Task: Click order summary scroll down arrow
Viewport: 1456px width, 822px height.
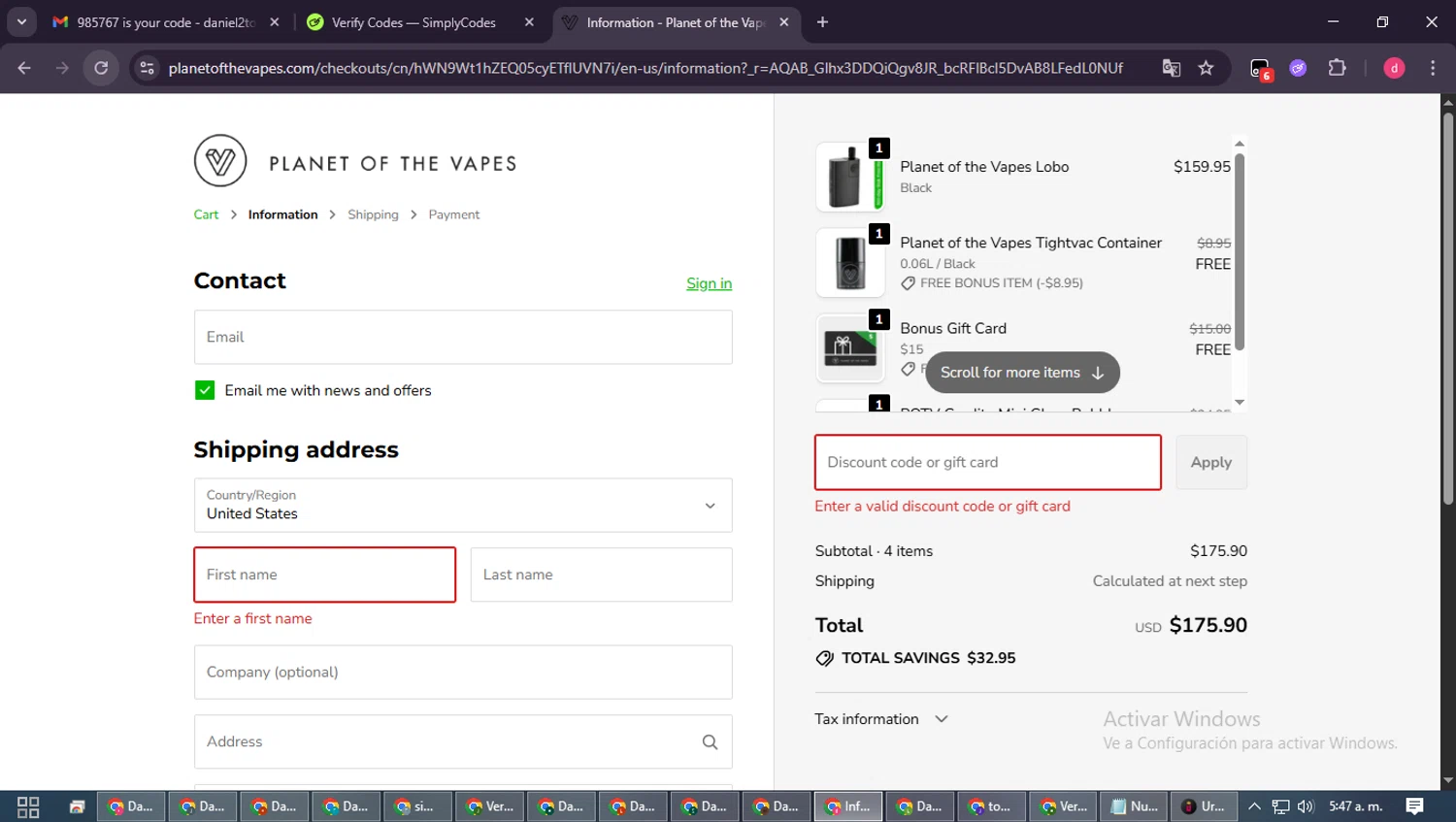Action: click(1240, 402)
